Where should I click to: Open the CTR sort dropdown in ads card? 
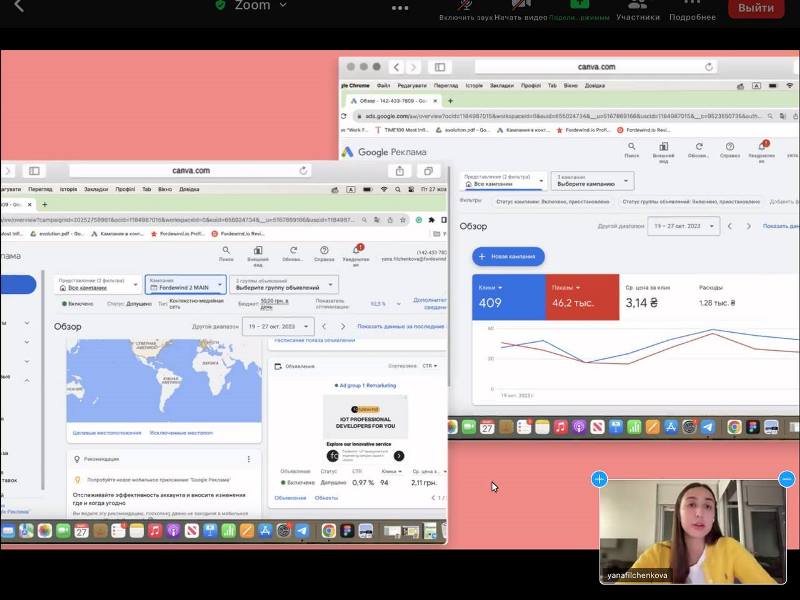point(430,366)
